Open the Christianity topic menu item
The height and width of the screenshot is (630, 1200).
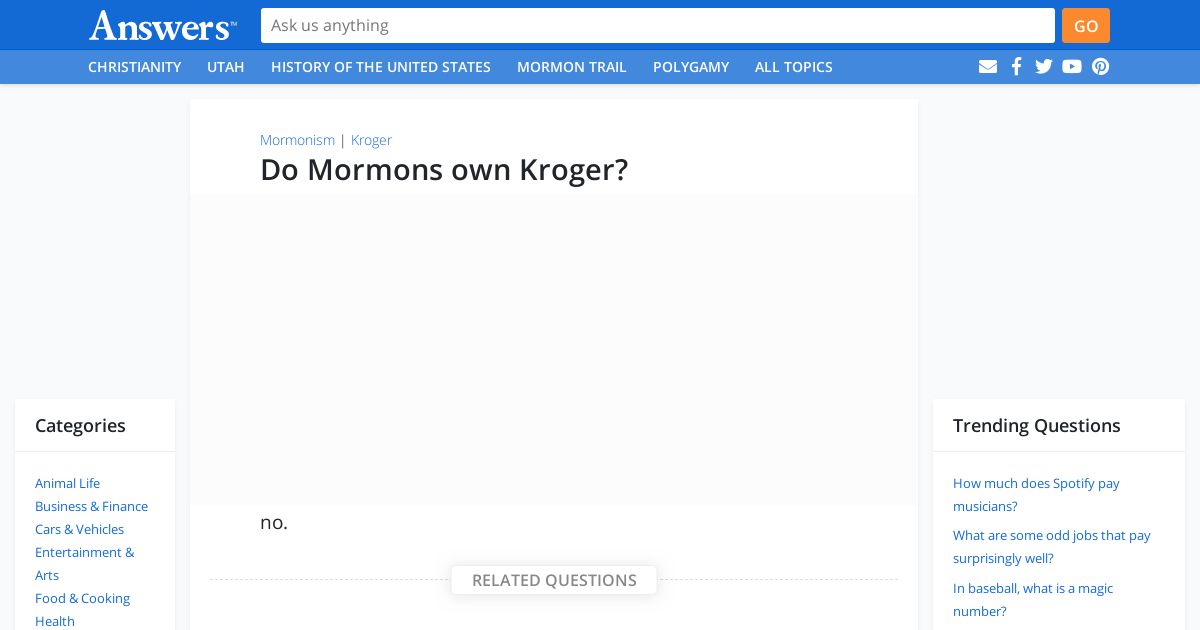tap(135, 67)
